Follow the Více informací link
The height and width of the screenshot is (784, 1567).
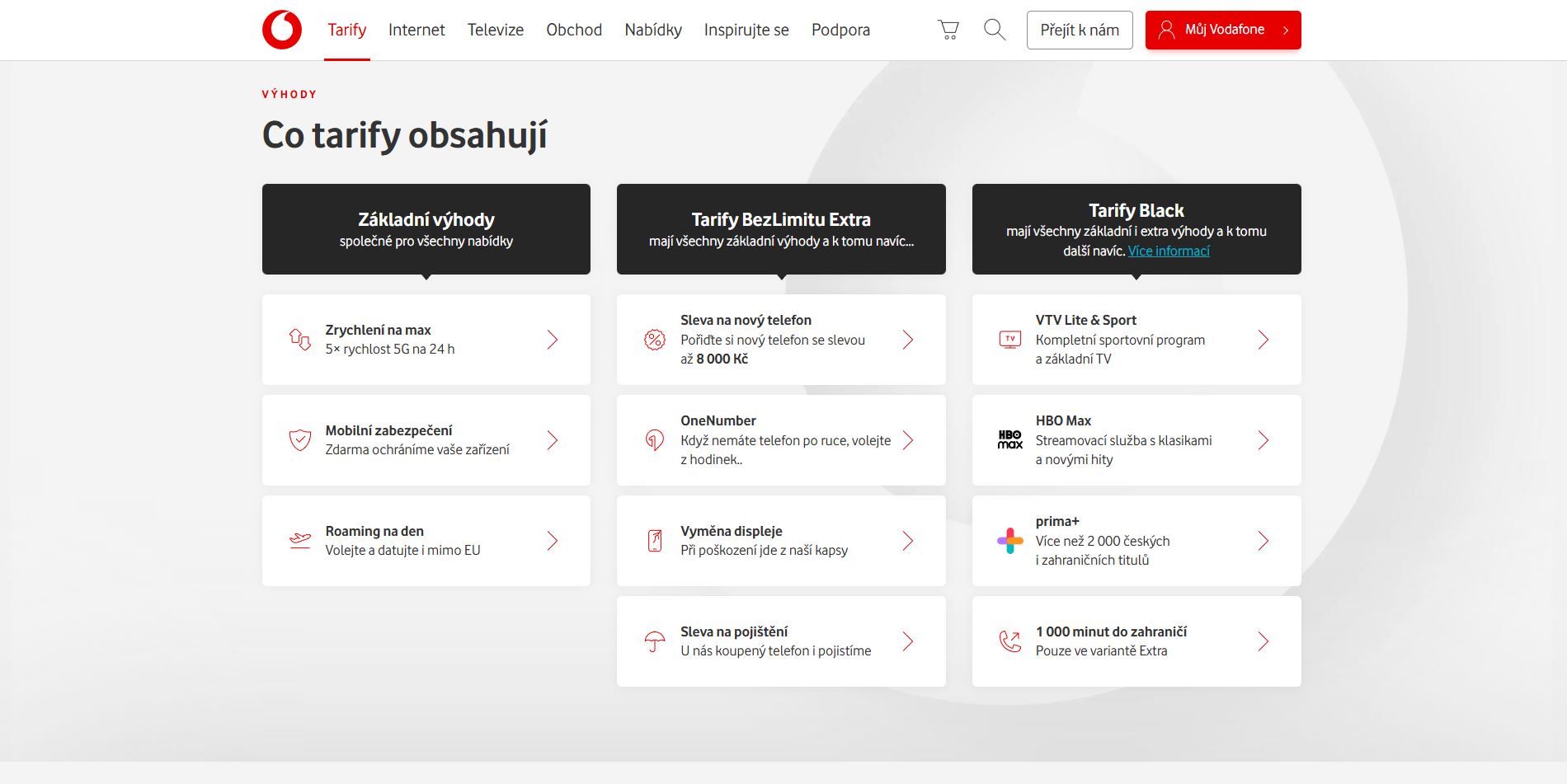(x=1169, y=251)
